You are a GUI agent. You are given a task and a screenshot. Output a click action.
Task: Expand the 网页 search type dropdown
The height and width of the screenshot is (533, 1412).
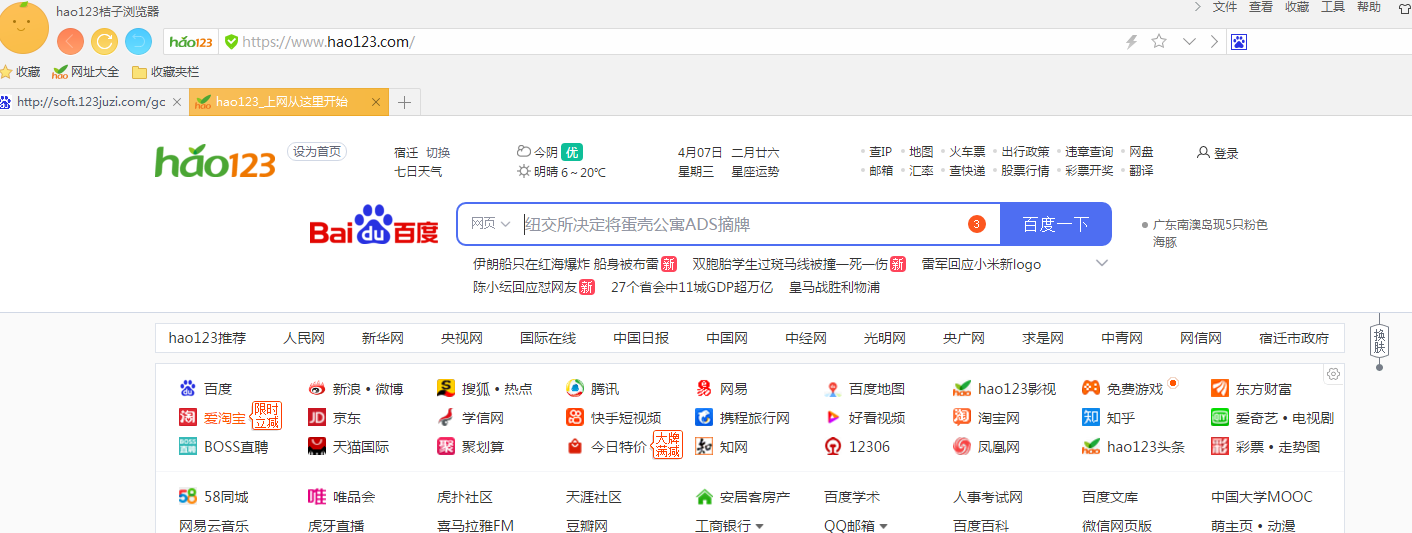tap(491, 224)
